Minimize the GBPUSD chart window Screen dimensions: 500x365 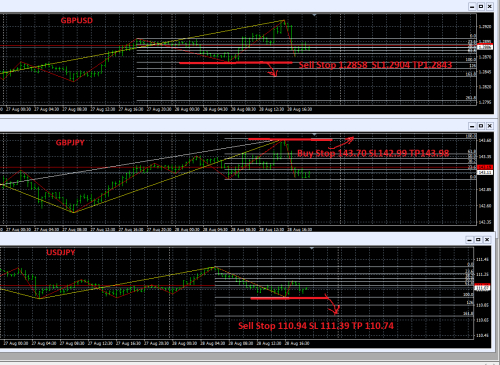[472, 7]
